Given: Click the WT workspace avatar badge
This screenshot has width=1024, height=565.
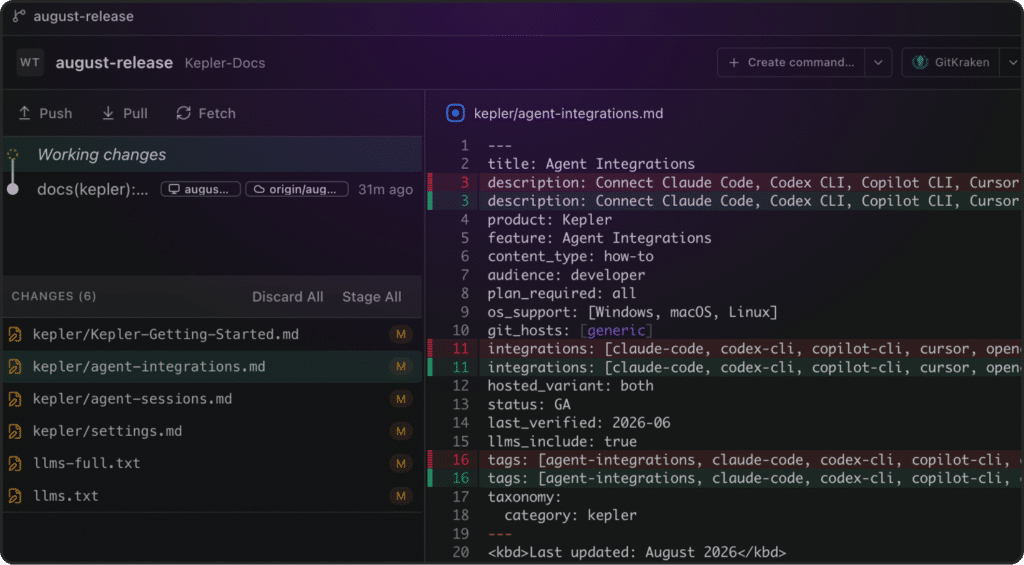Looking at the screenshot, I should [x=30, y=63].
